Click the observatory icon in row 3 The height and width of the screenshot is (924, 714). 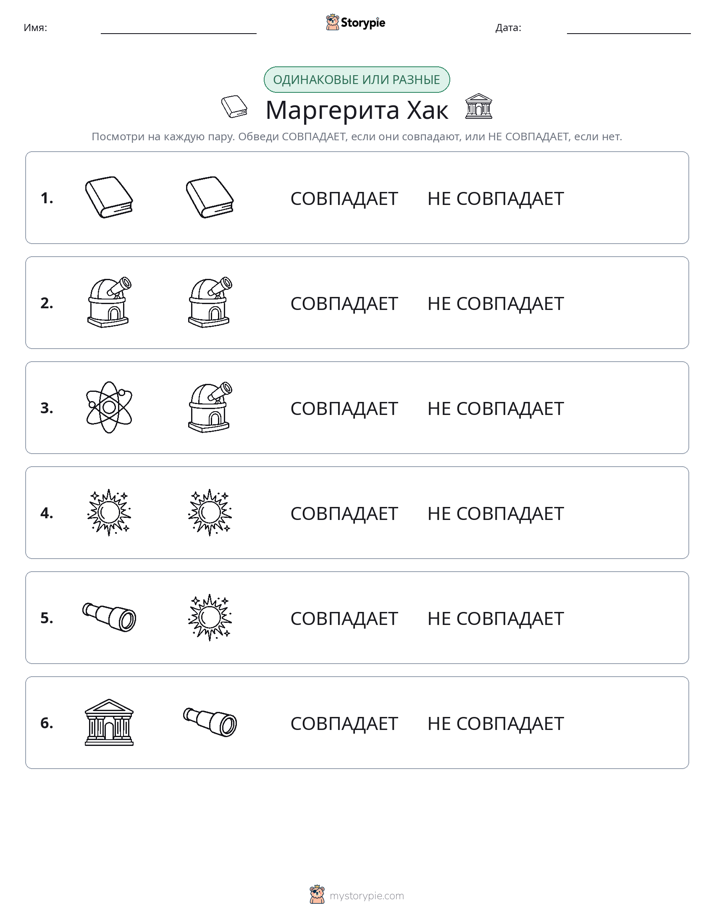210,407
